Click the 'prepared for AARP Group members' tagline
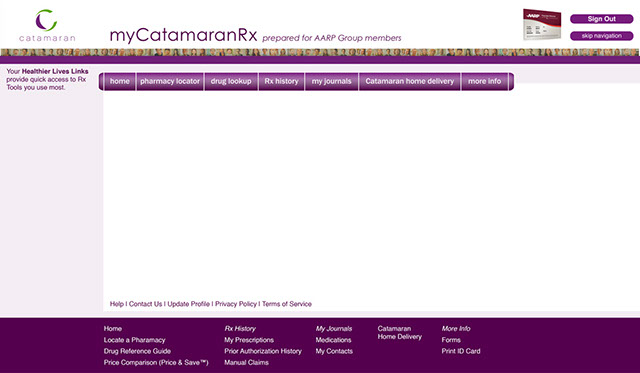 pos(332,38)
